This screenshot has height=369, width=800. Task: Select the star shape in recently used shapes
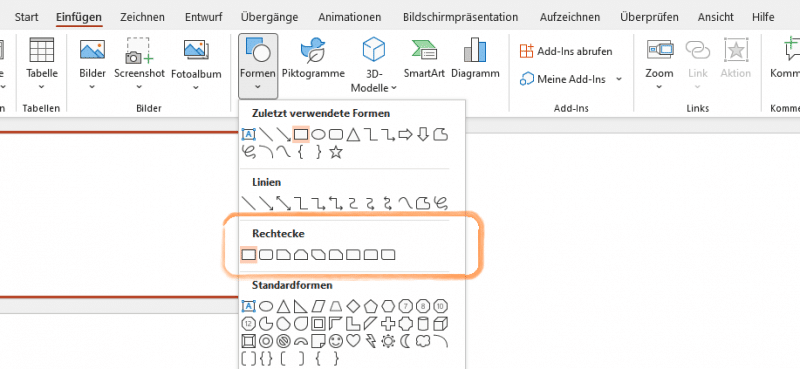coord(335,152)
